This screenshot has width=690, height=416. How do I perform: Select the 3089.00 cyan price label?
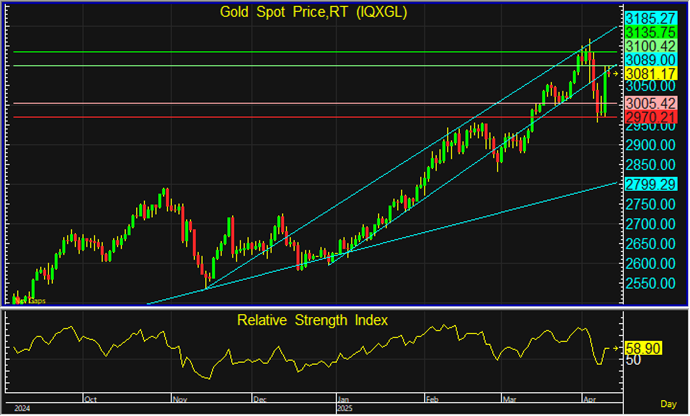click(x=650, y=59)
